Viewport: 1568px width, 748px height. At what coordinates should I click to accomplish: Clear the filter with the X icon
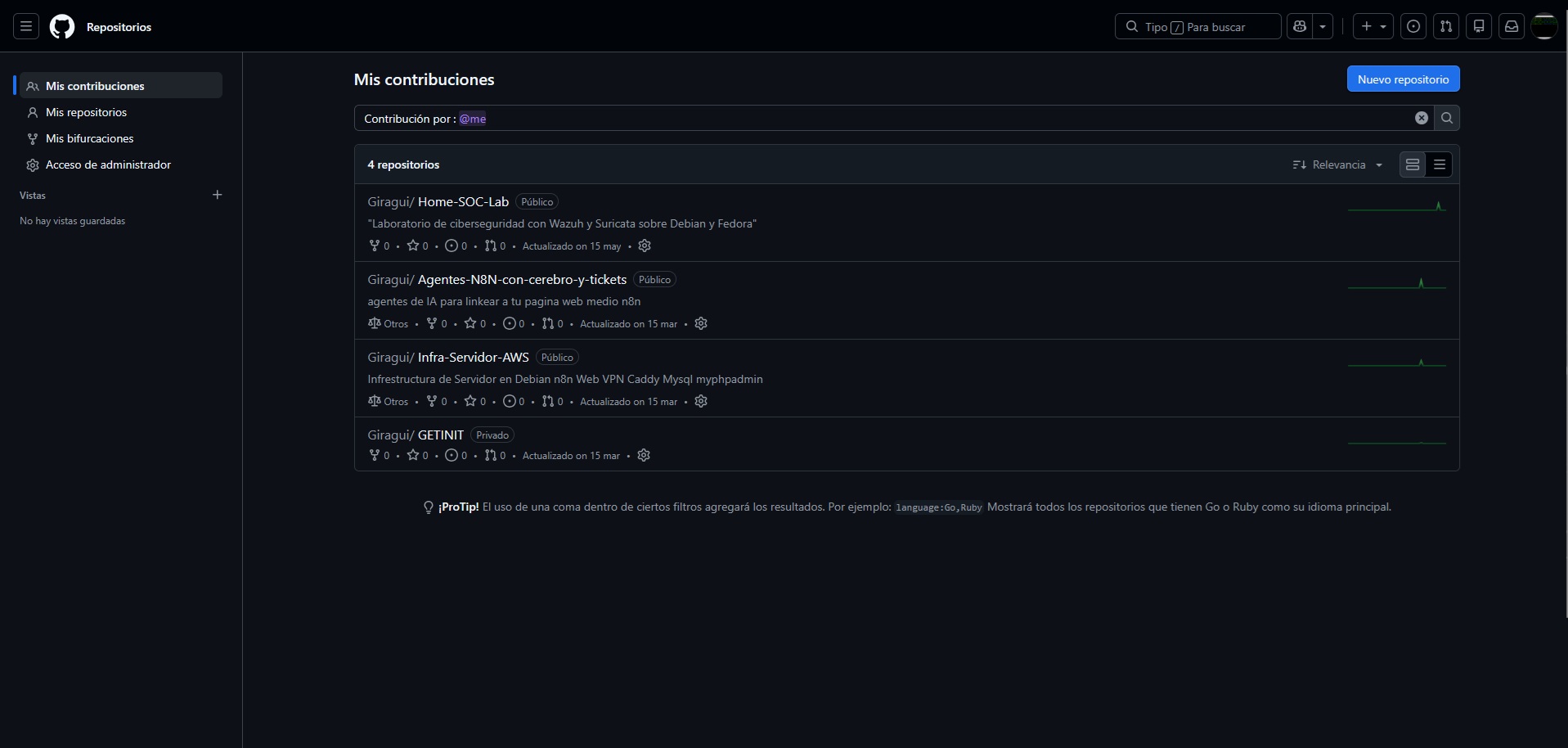1422,118
